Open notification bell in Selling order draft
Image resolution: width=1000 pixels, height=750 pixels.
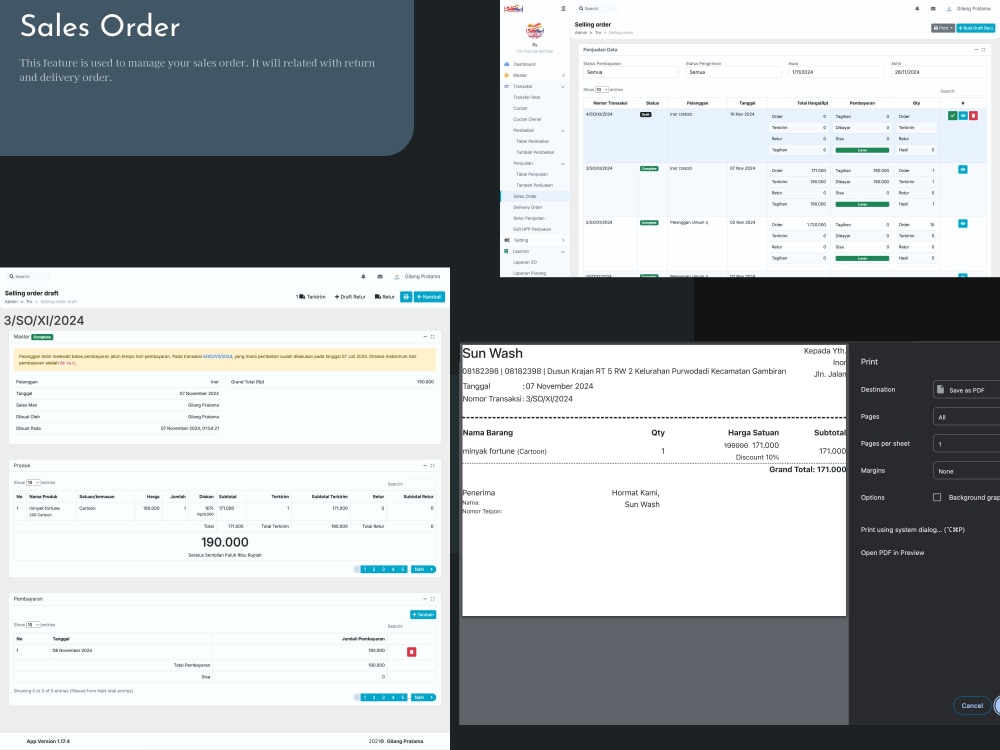(x=364, y=277)
